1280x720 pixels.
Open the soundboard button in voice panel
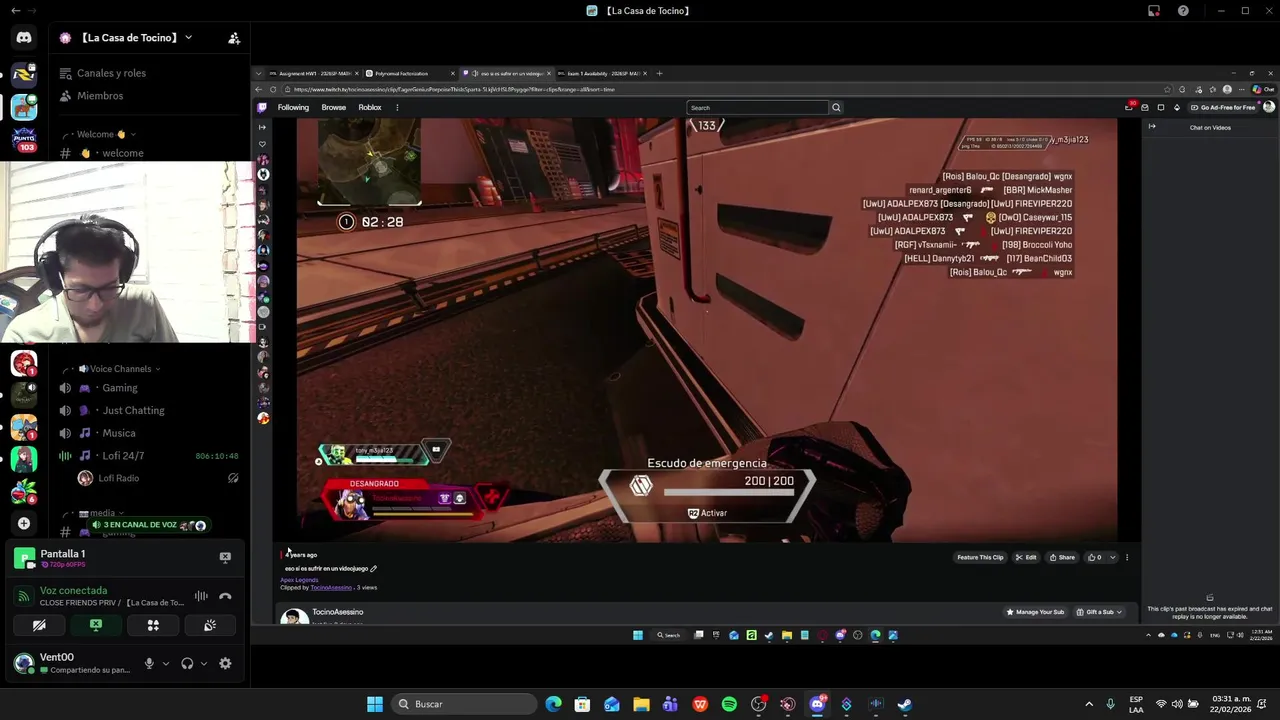(210, 625)
